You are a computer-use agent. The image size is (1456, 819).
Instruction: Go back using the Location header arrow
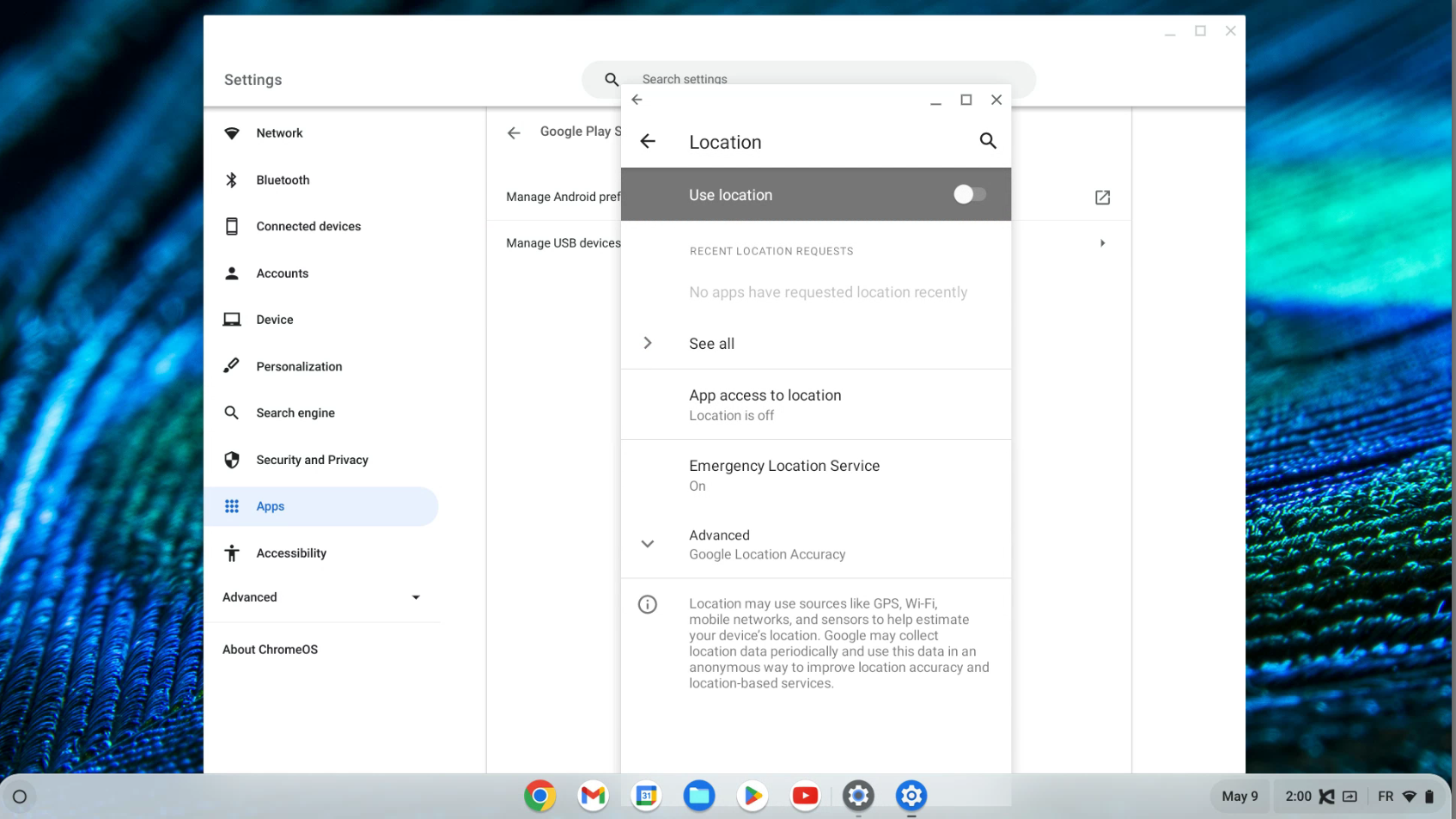pyautogui.click(x=648, y=141)
